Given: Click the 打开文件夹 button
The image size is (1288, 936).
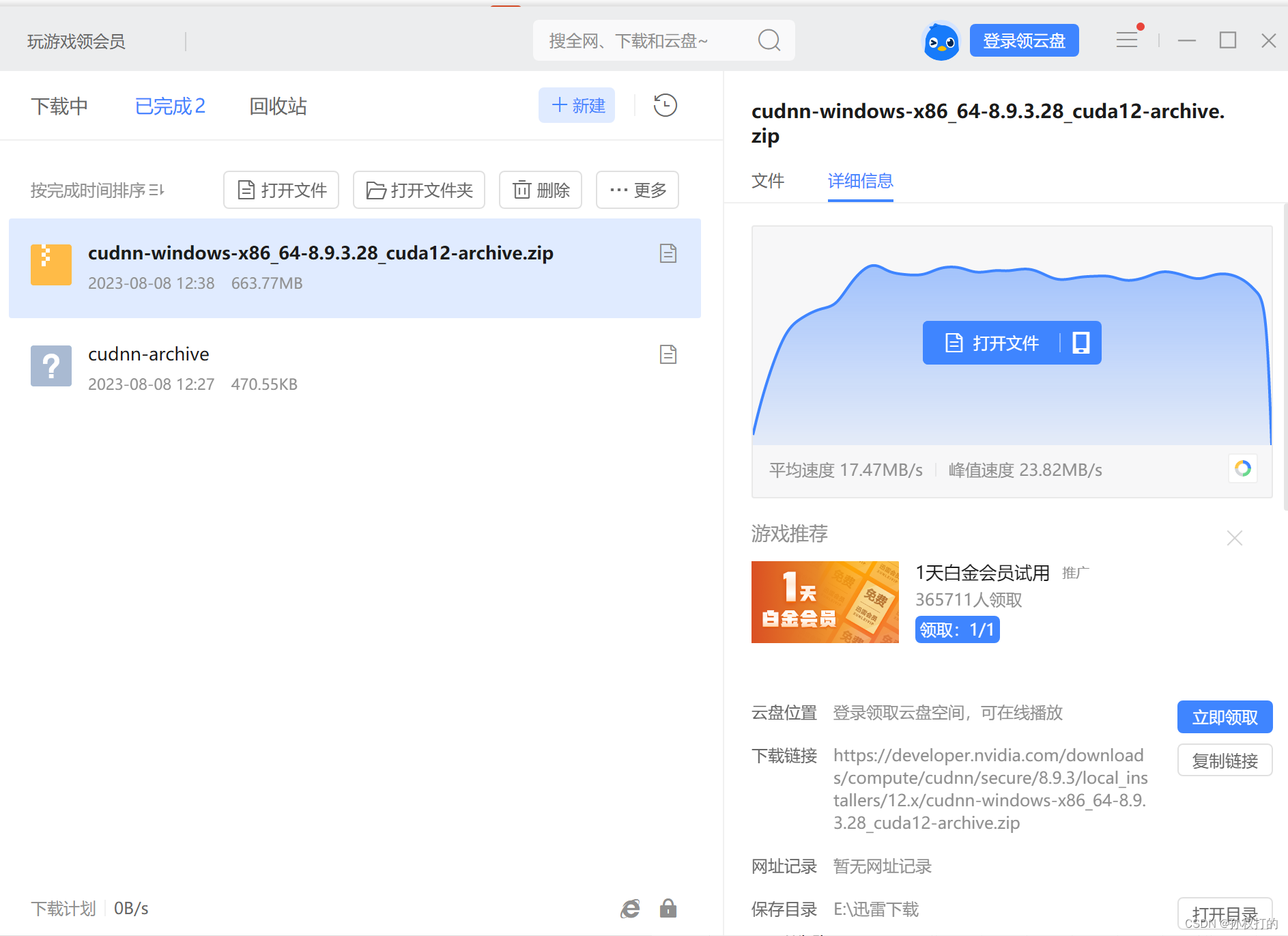Looking at the screenshot, I should 419,190.
